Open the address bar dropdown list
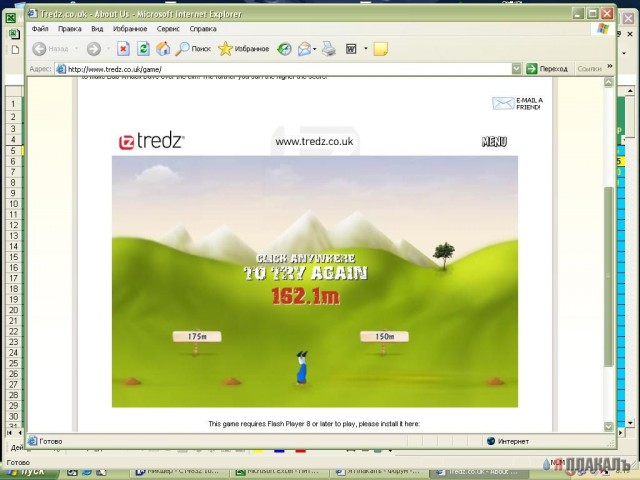 point(516,69)
